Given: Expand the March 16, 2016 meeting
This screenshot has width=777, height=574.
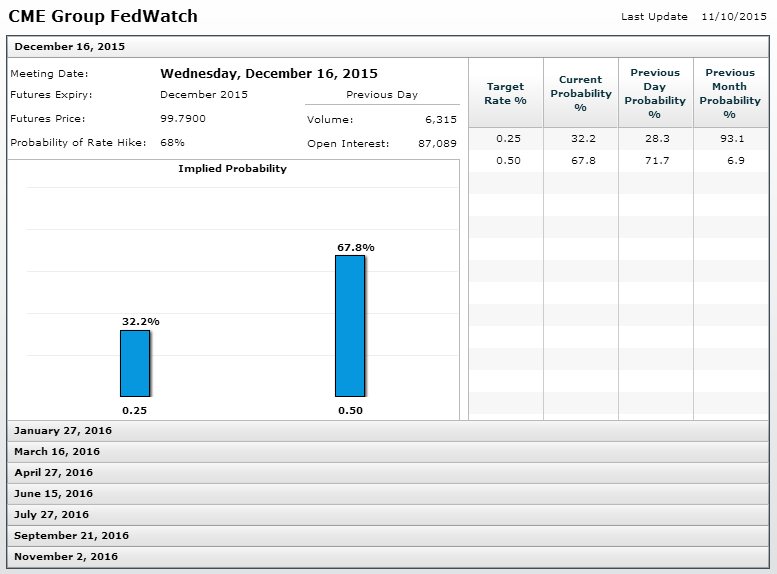Looking at the screenshot, I should click(388, 452).
